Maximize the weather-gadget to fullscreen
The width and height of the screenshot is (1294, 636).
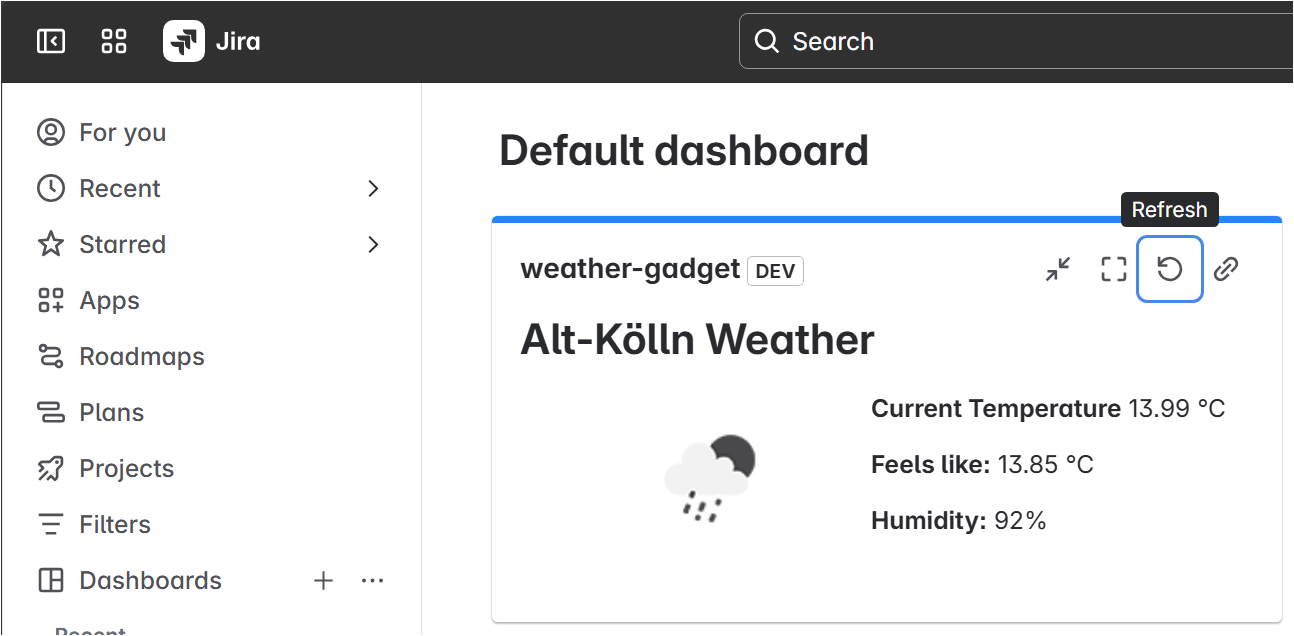pos(1114,269)
